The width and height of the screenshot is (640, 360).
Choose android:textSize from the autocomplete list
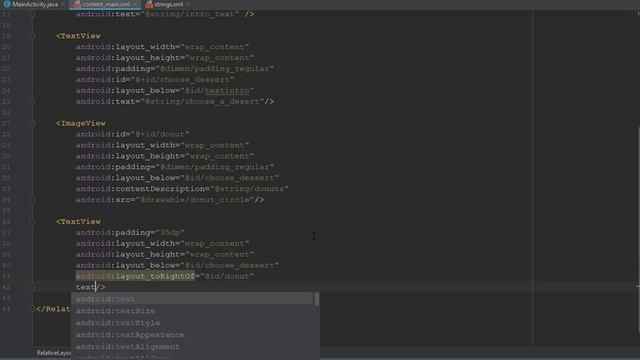192,311
